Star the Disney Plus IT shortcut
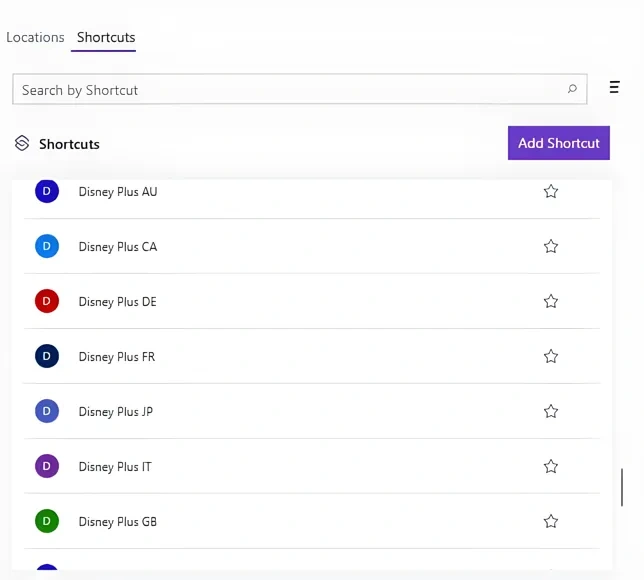Viewport: 644px width, 580px height. (x=551, y=467)
